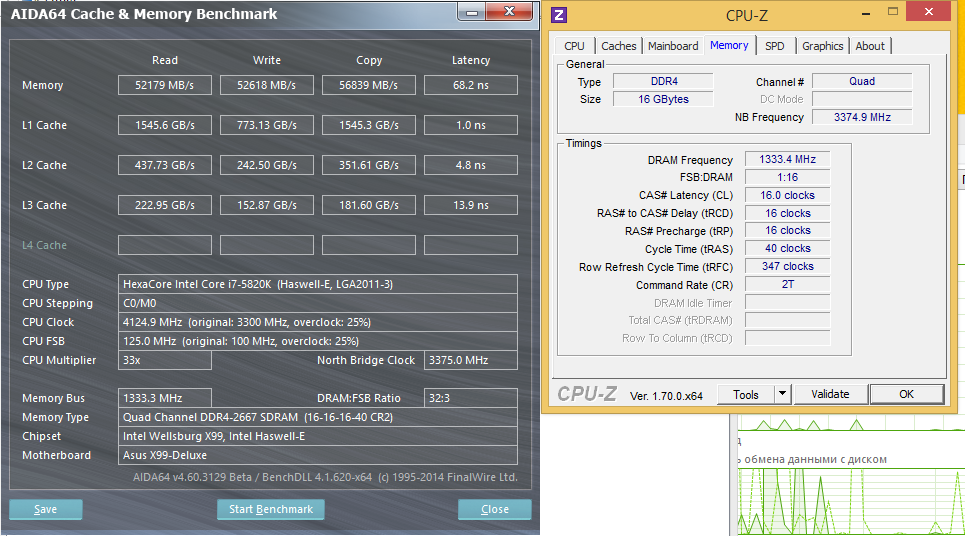
Task: Click Command Rate value 2T
Action: click(x=788, y=284)
